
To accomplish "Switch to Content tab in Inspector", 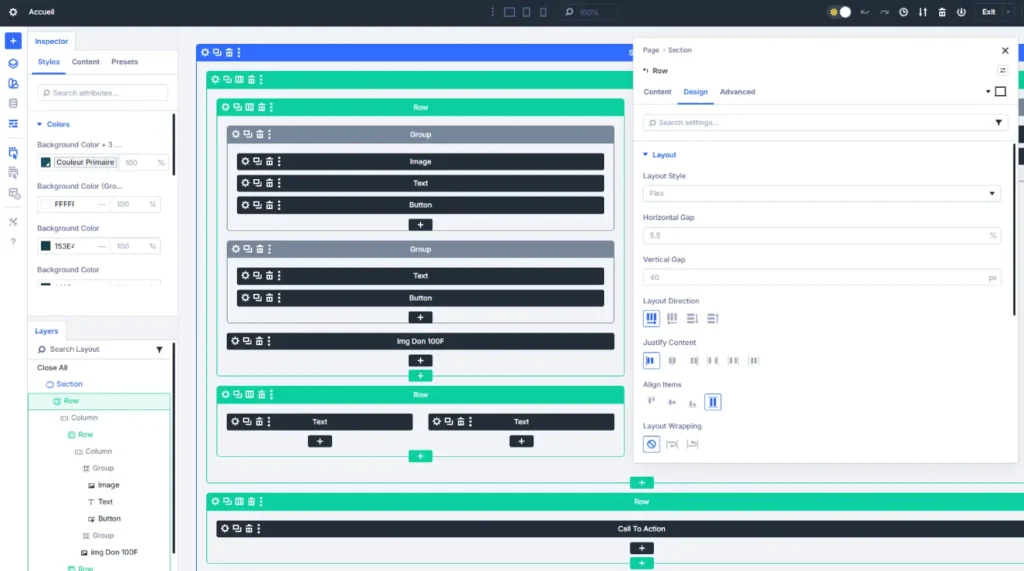I will click(86, 62).
